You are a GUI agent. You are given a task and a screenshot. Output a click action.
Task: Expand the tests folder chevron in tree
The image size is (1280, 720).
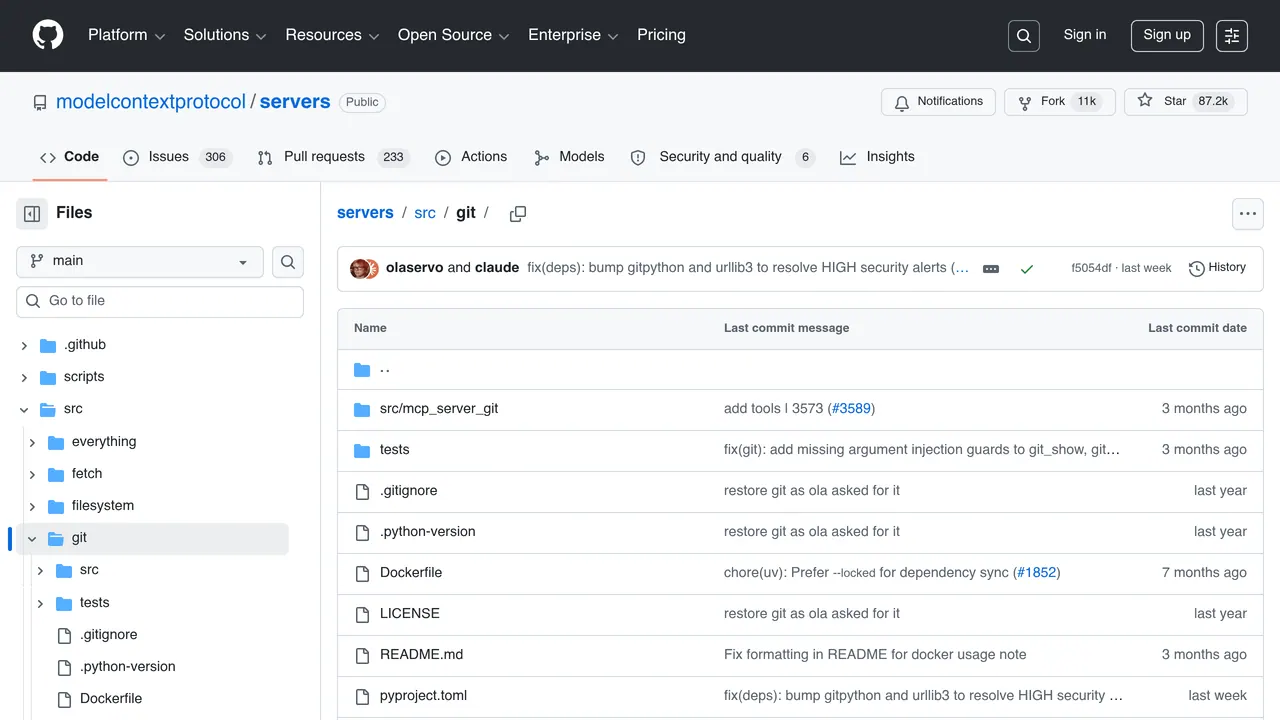pos(40,603)
